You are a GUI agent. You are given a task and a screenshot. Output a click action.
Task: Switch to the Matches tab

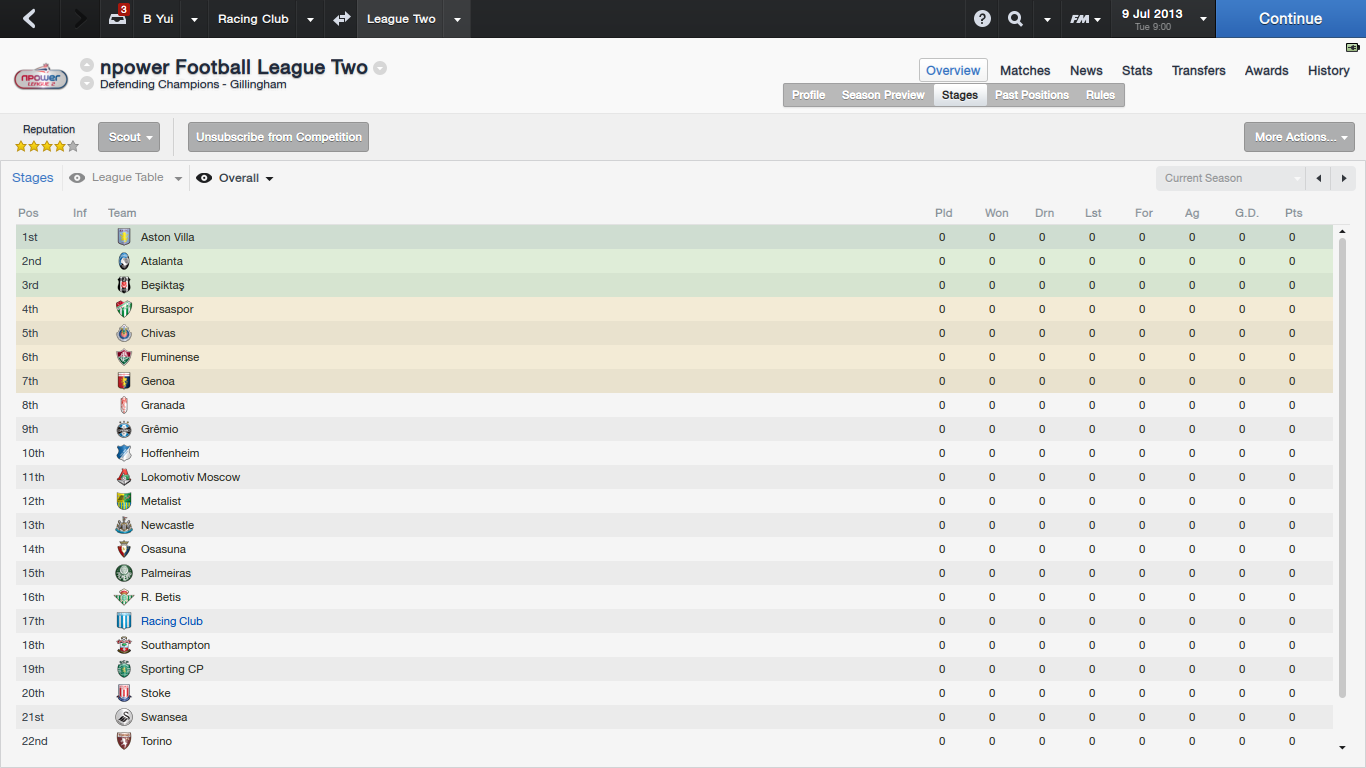point(1025,70)
